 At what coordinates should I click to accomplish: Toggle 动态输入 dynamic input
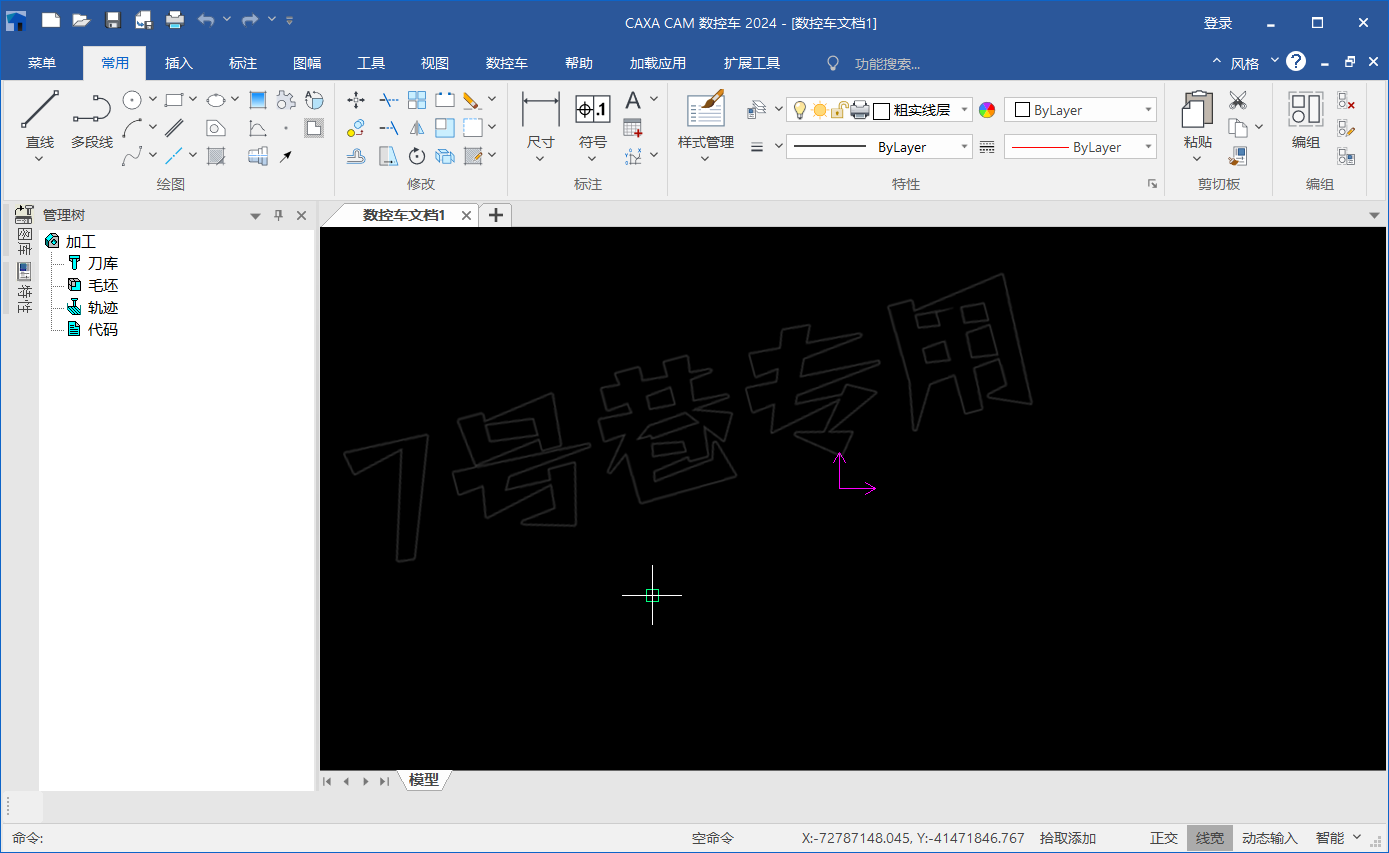tap(1269, 838)
